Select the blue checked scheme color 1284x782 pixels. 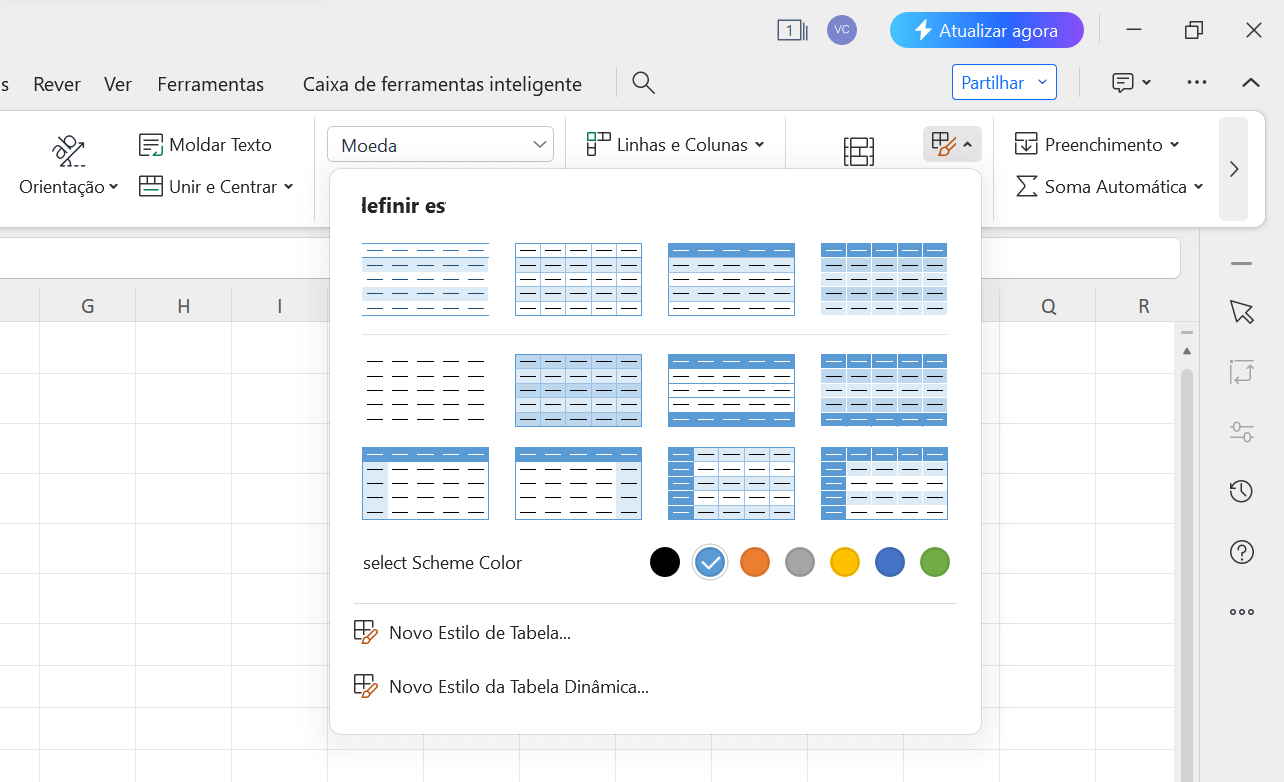[x=710, y=562]
